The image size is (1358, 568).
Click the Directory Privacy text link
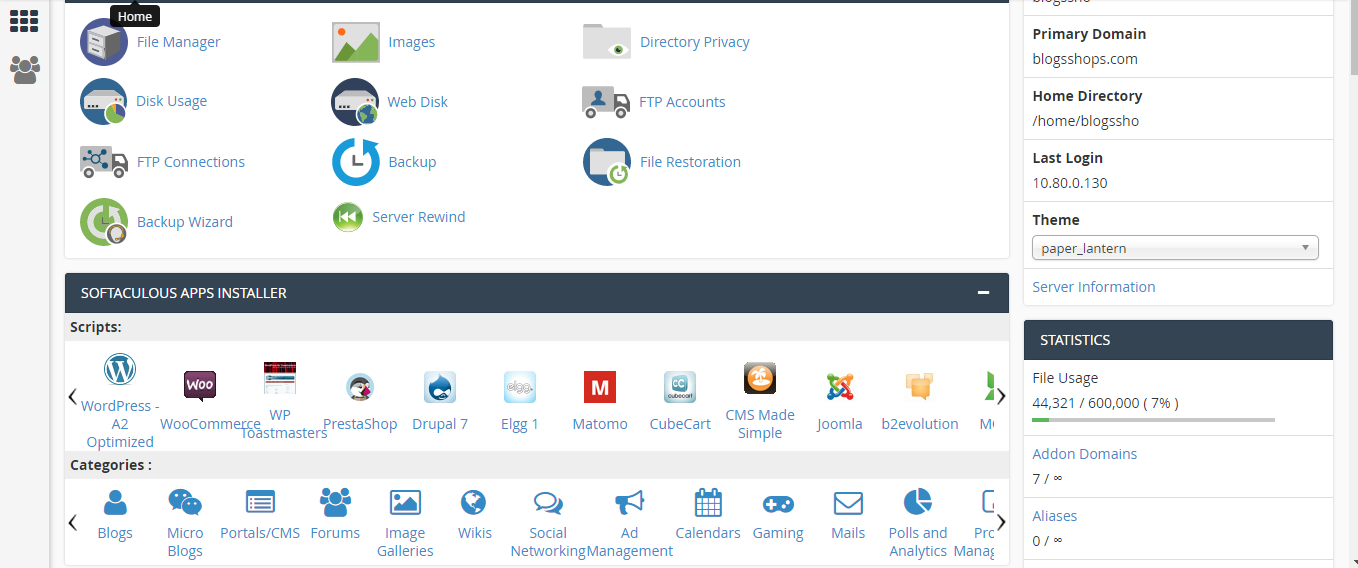tap(694, 42)
